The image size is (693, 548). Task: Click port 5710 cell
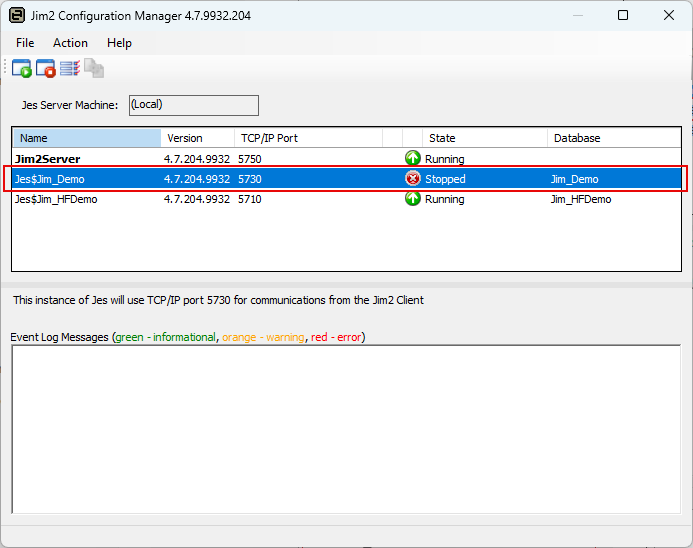click(250, 199)
